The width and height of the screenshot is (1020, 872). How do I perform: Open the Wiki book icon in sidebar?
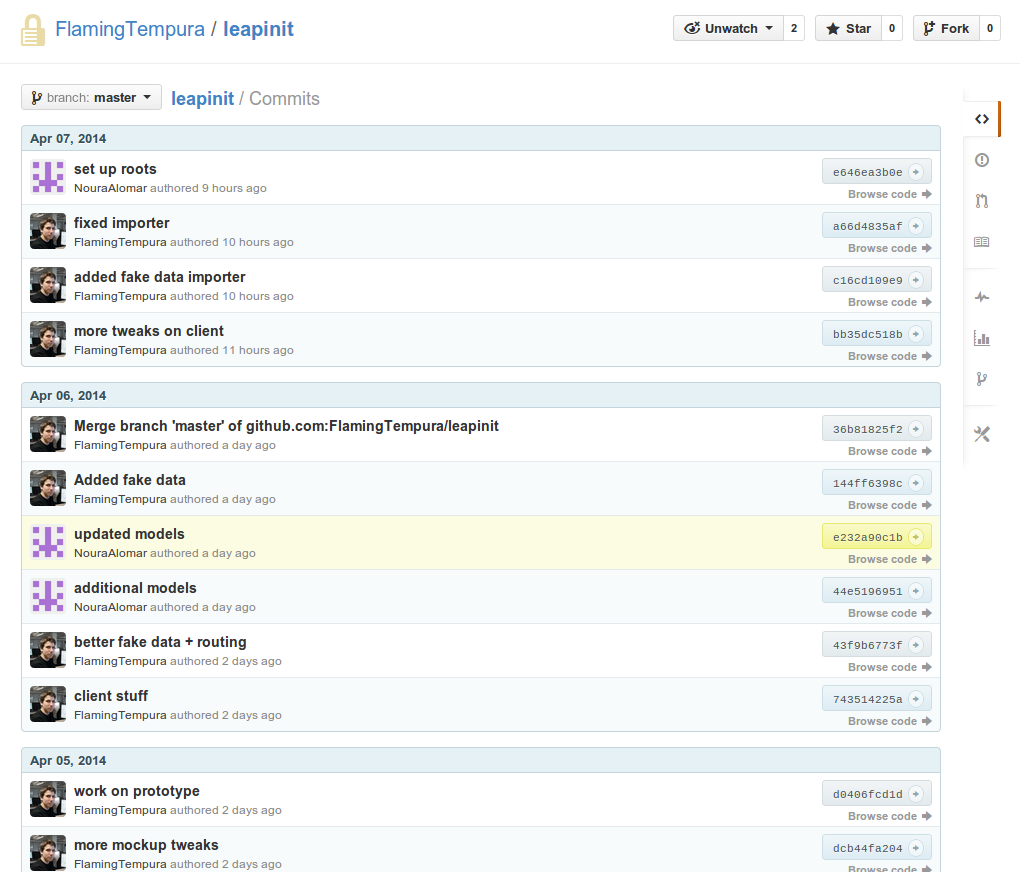[981, 242]
